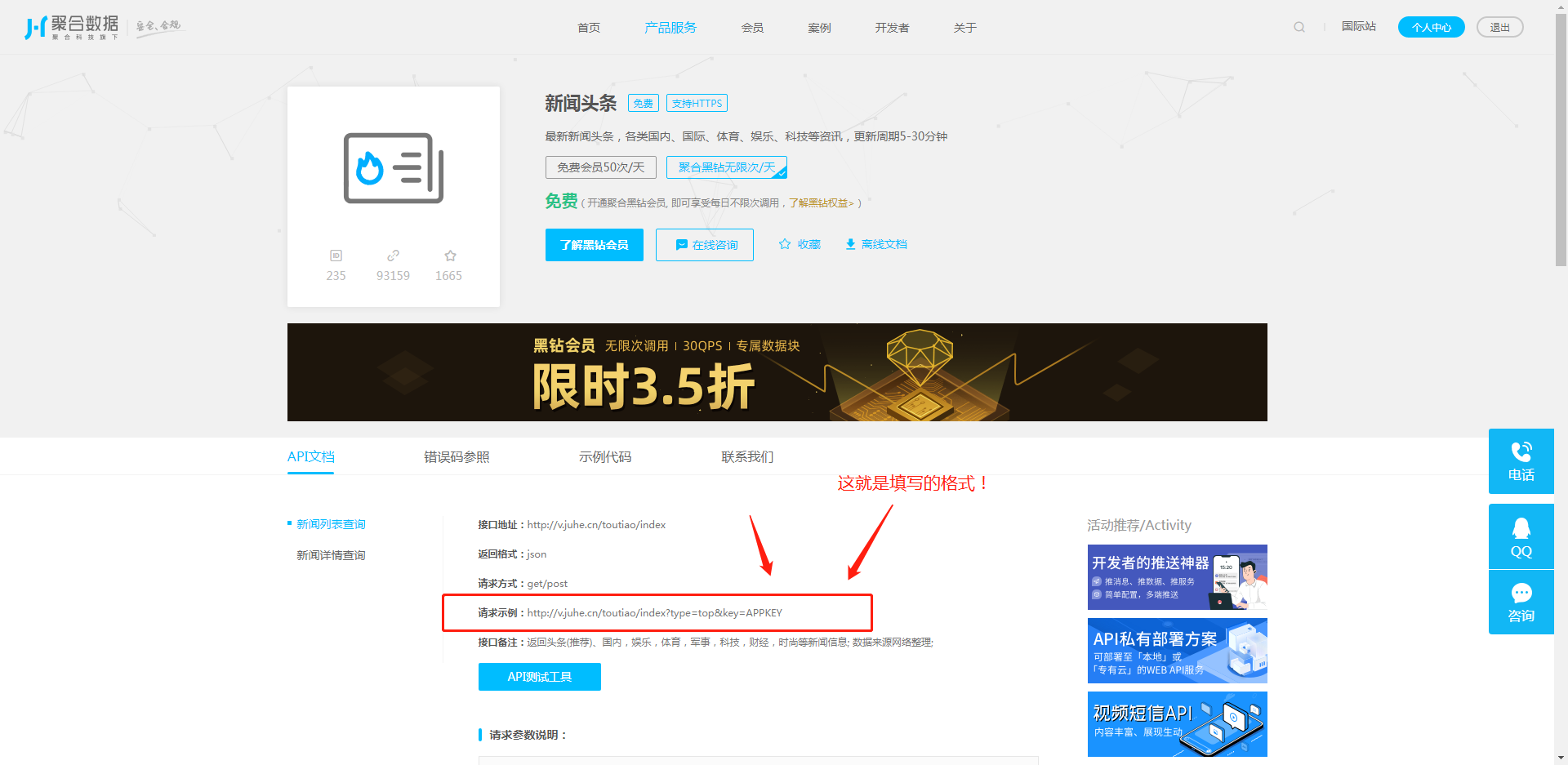Open 关于 menu item
This screenshot has height=765, width=1568.
point(964,28)
